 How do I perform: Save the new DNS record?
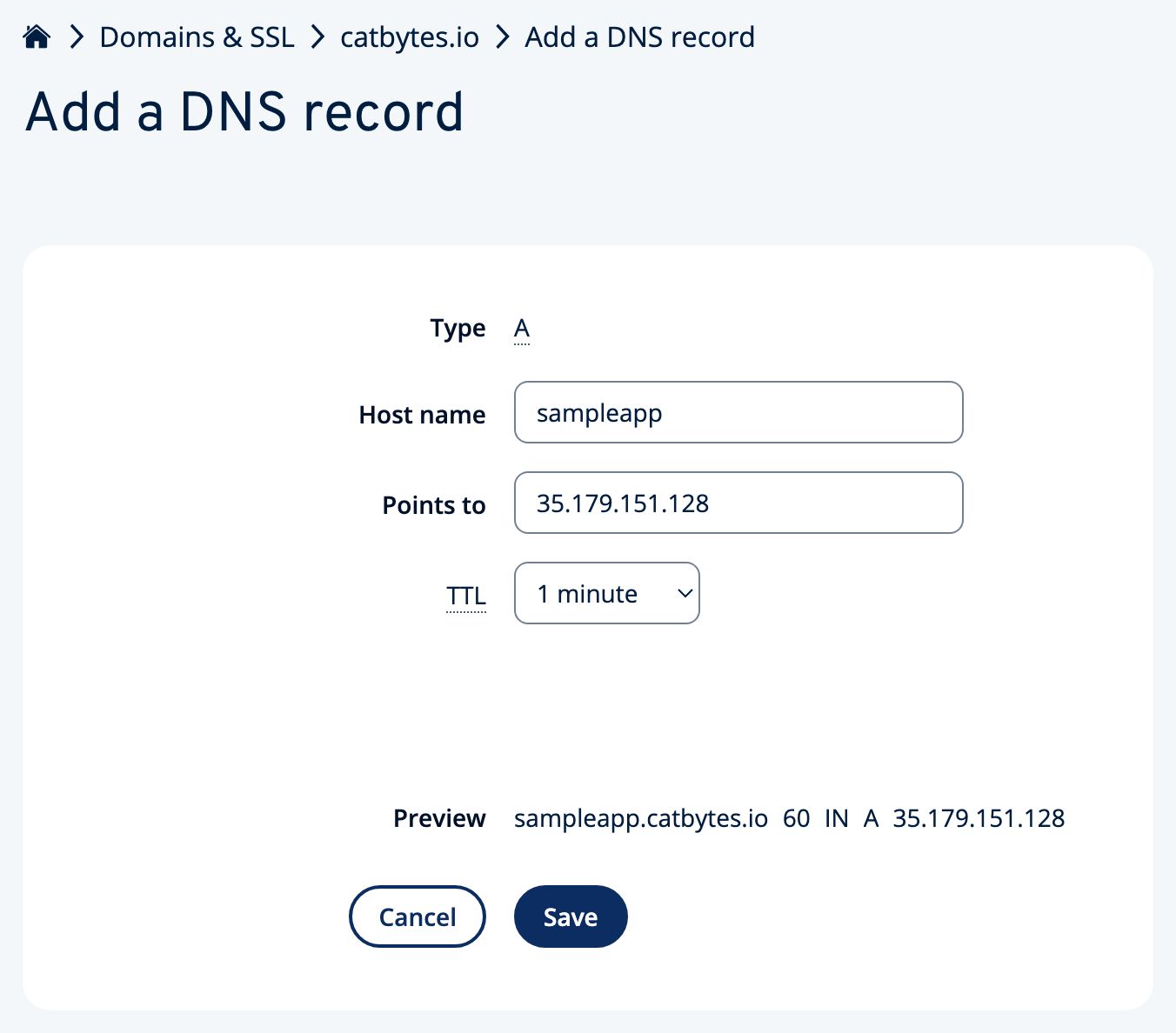[570, 916]
